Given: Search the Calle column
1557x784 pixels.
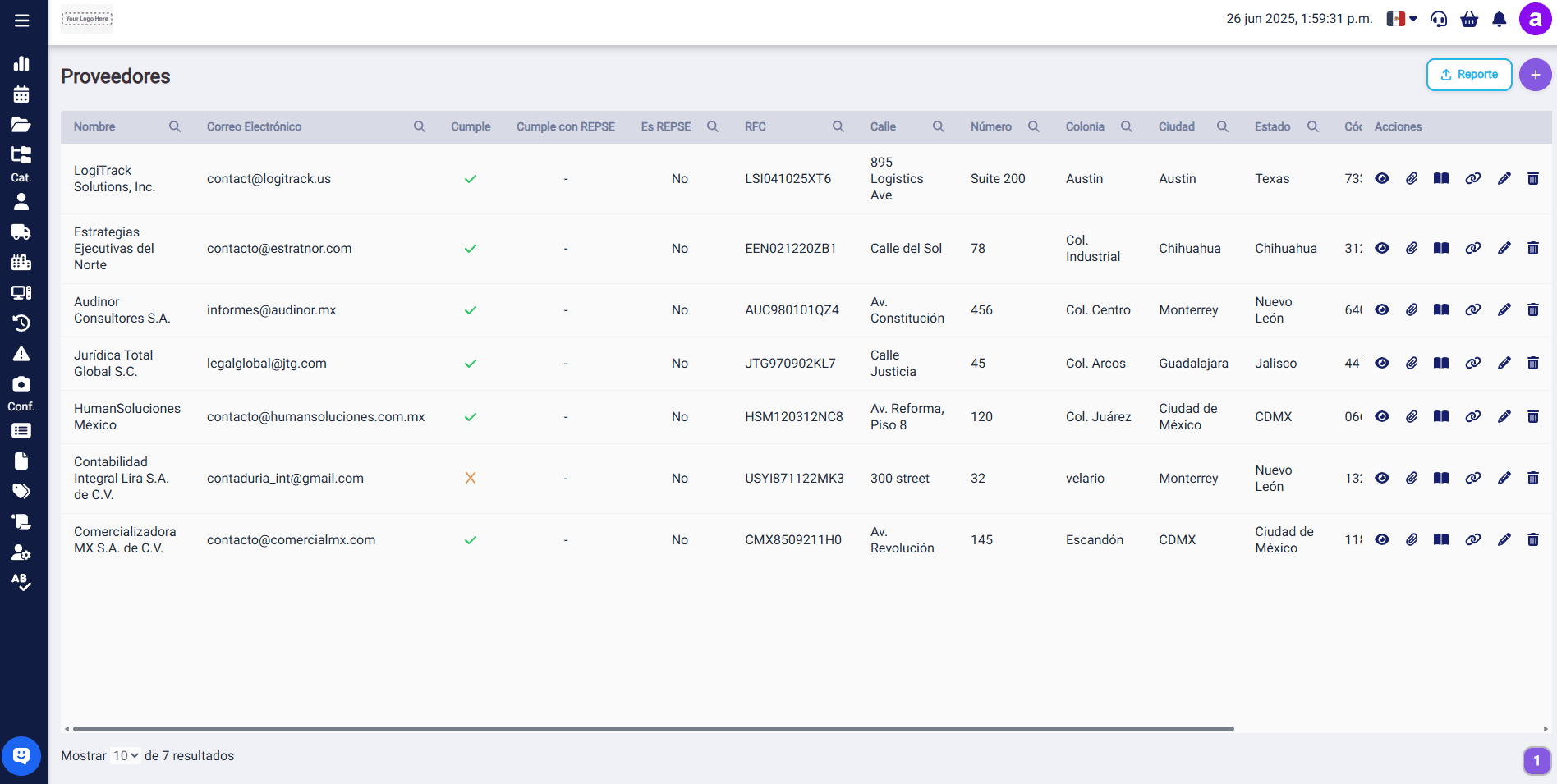Looking at the screenshot, I should click(939, 126).
